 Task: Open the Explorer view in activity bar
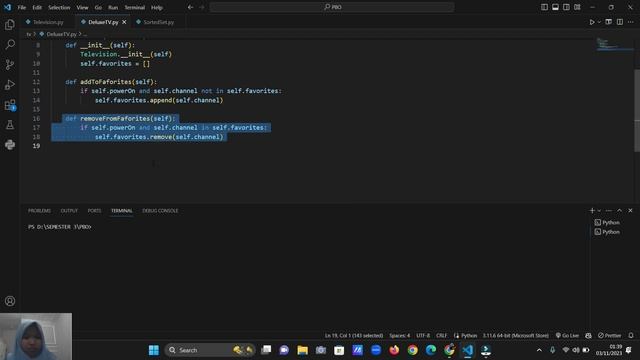point(10,25)
